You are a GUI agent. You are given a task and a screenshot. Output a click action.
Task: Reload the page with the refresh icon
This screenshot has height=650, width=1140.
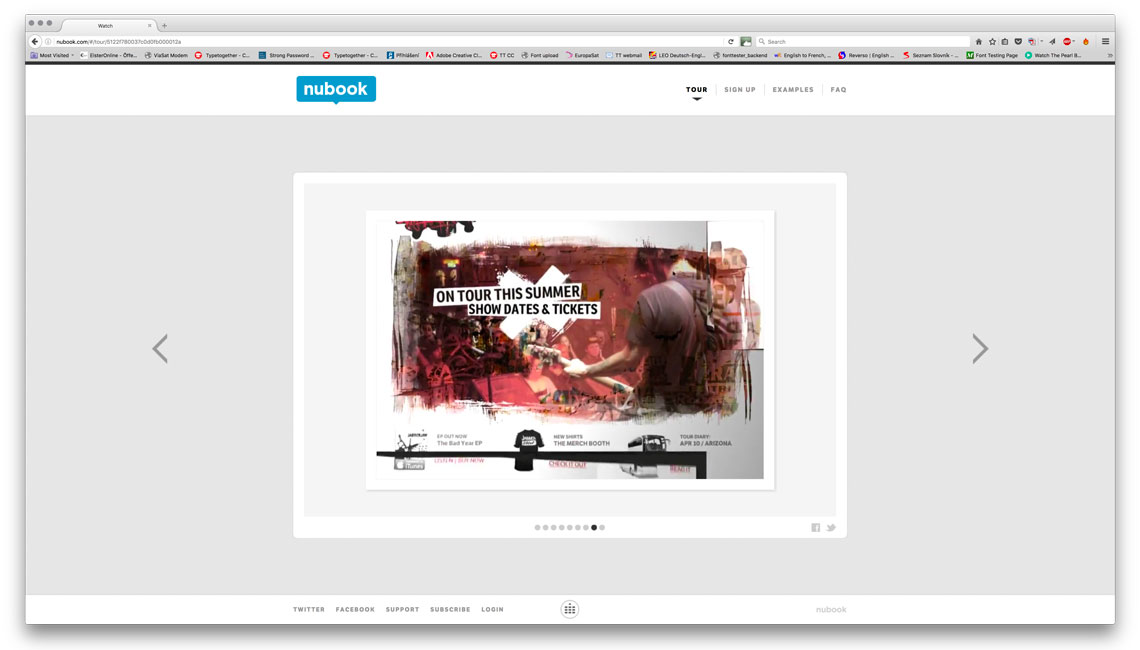click(x=731, y=41)
